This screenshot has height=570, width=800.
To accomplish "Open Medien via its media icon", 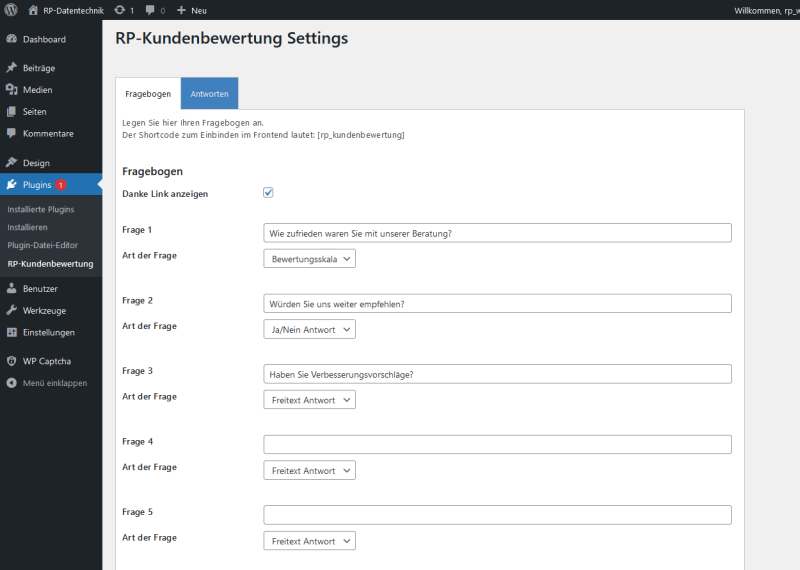I will point(12,90).
